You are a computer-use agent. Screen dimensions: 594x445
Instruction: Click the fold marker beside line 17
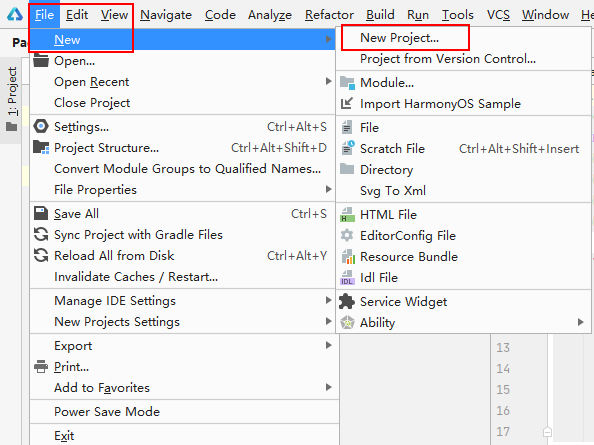coord(547,432)
